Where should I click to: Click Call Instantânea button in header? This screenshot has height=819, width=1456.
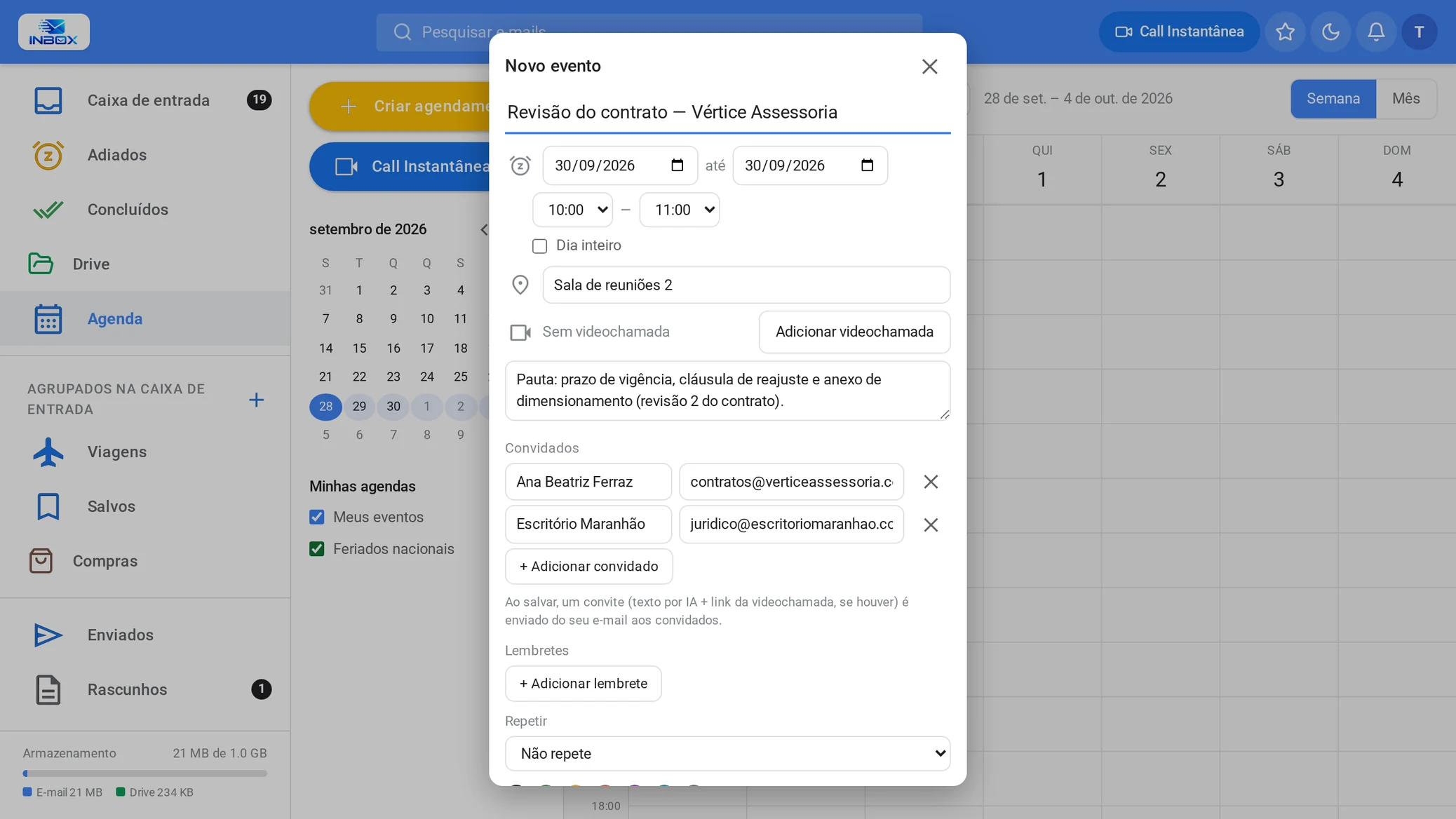point(1179,32)
